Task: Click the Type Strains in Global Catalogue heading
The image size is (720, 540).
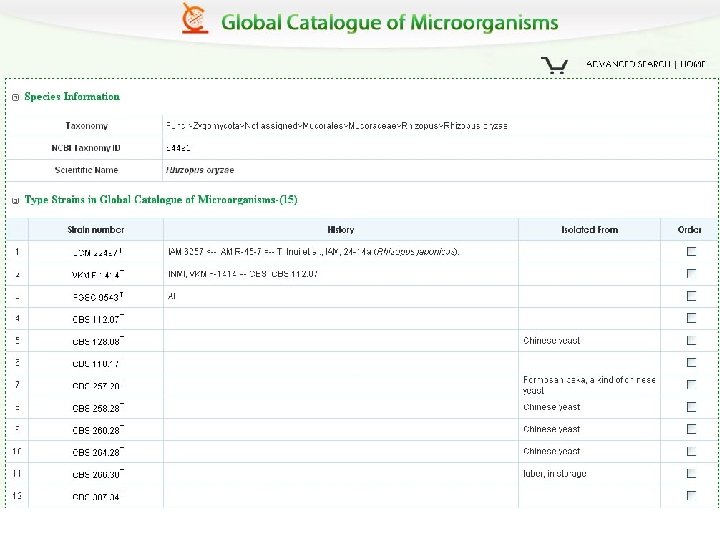Action: coord(161,200)
